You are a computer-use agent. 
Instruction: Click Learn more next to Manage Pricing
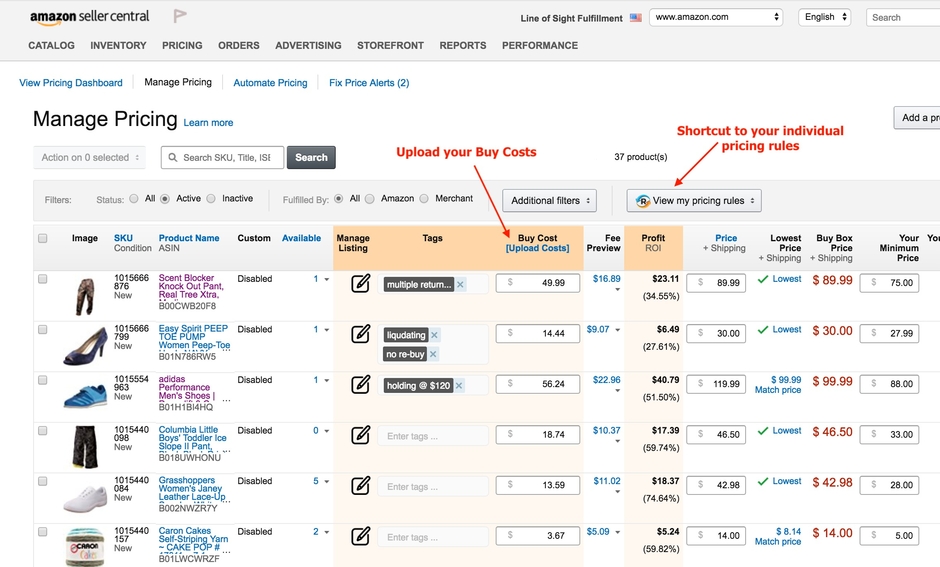(x=208, y=123)
